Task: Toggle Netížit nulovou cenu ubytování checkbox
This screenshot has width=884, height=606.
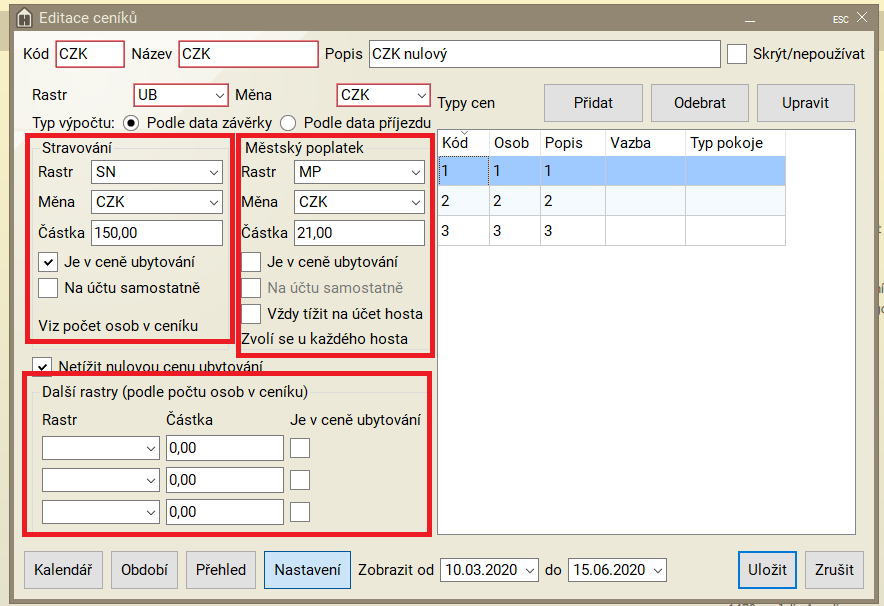Action: pyautogui.click(x=42, y=366)
